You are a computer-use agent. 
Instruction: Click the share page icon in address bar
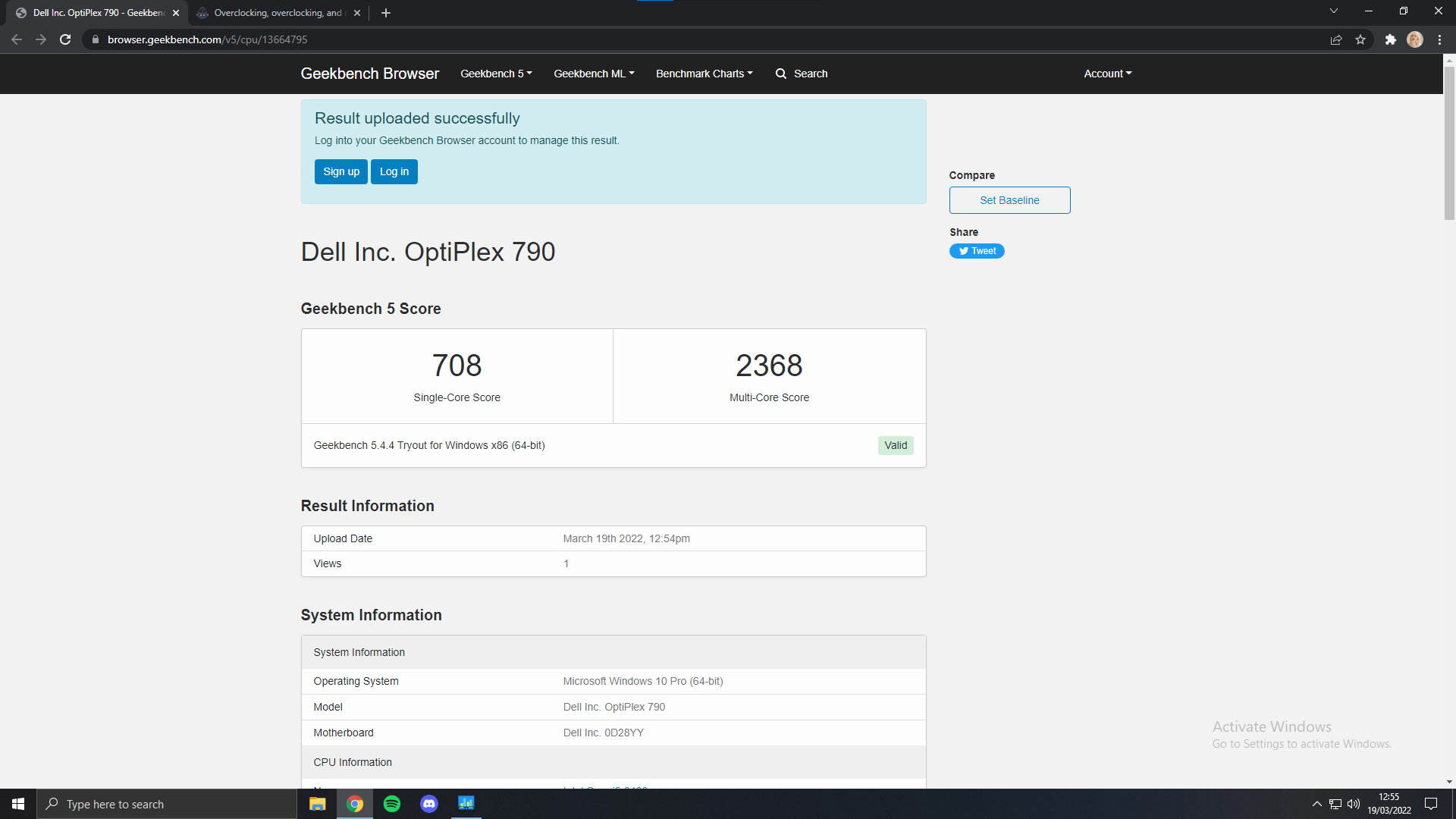(x=1336, y=39)
